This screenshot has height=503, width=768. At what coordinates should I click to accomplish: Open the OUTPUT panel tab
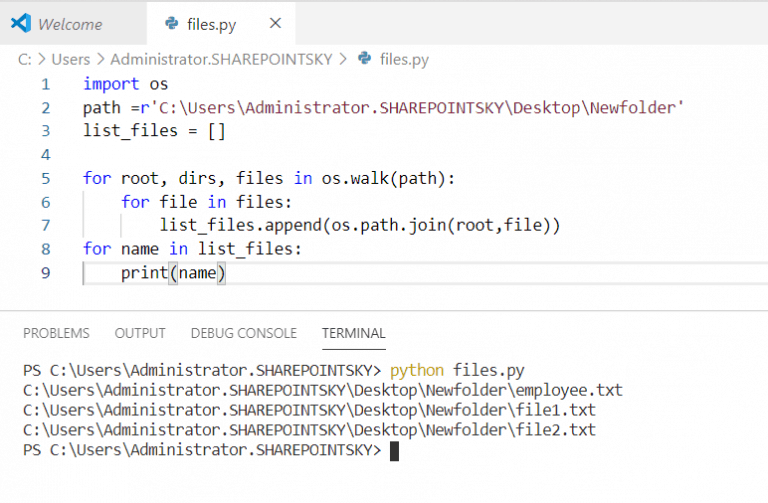[140, 333]
